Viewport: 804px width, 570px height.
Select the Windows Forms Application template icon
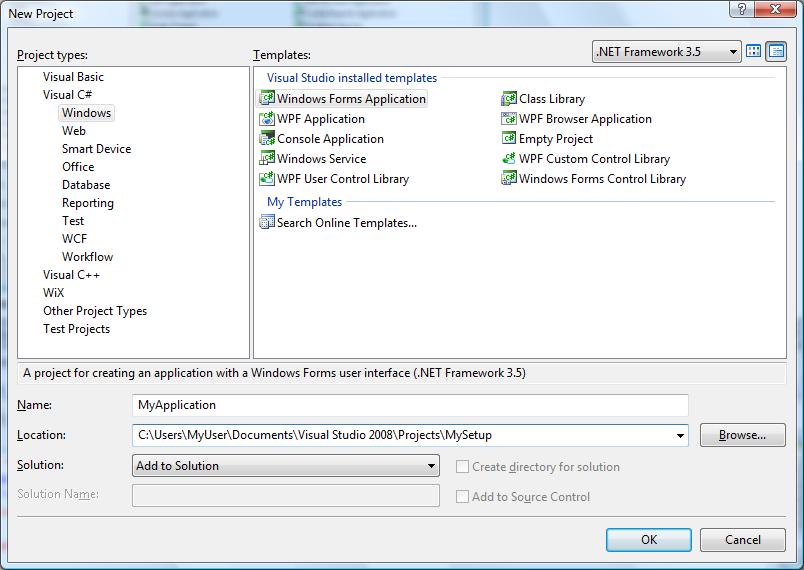[267, 99]
